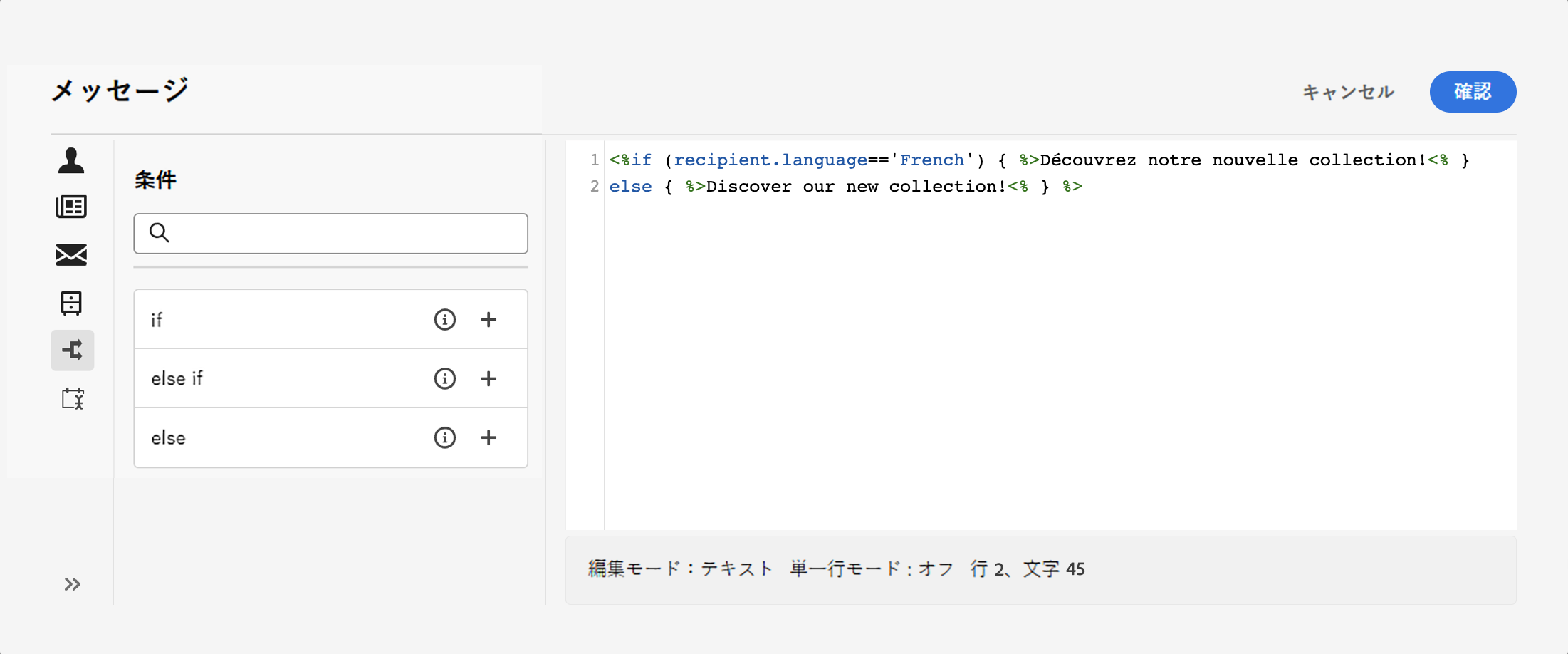The width and height of the screenshot is (1568, 654).
Task: Click the キャンセル cancel button
Action: (x=1348, y=92)
